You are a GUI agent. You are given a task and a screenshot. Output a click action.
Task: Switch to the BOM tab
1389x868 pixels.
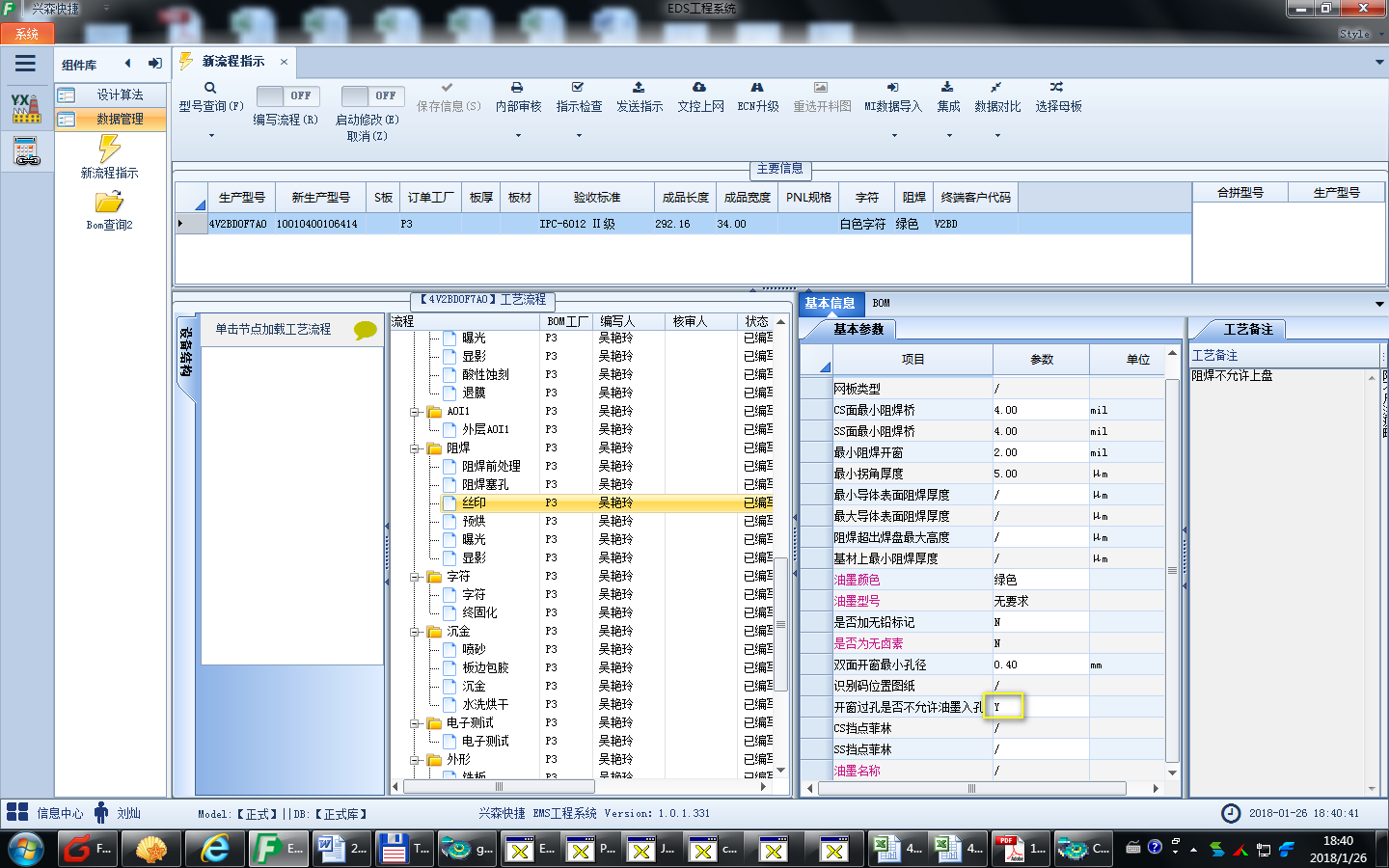[x=882, y=303]
